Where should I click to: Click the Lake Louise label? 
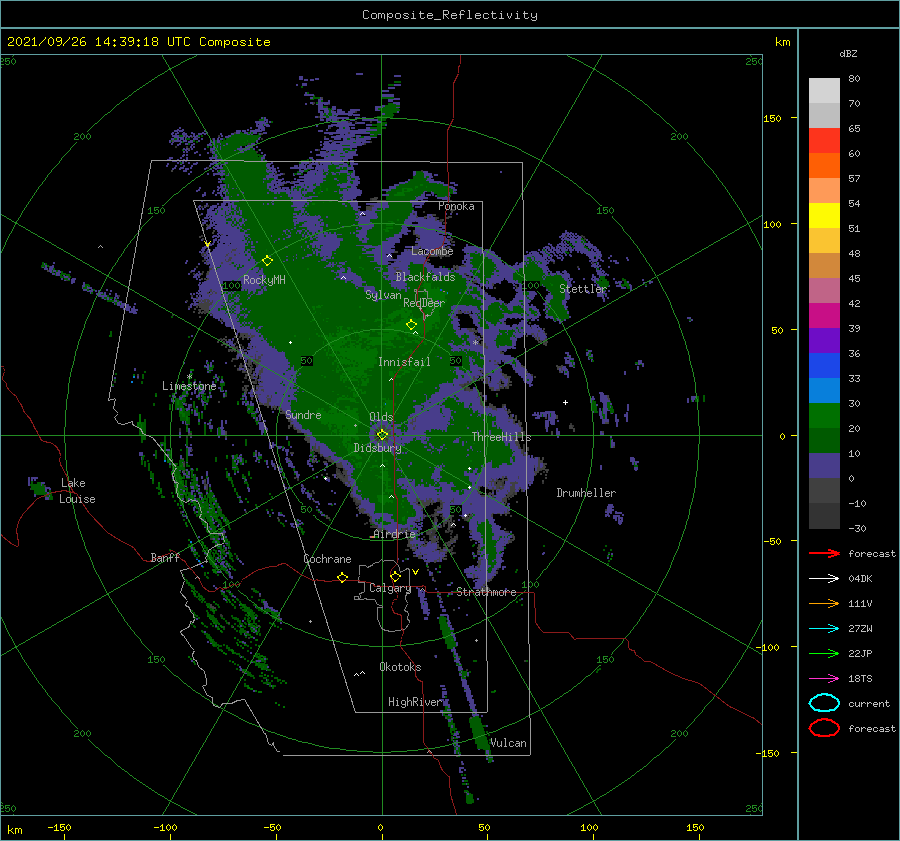[x=77, y=491]
